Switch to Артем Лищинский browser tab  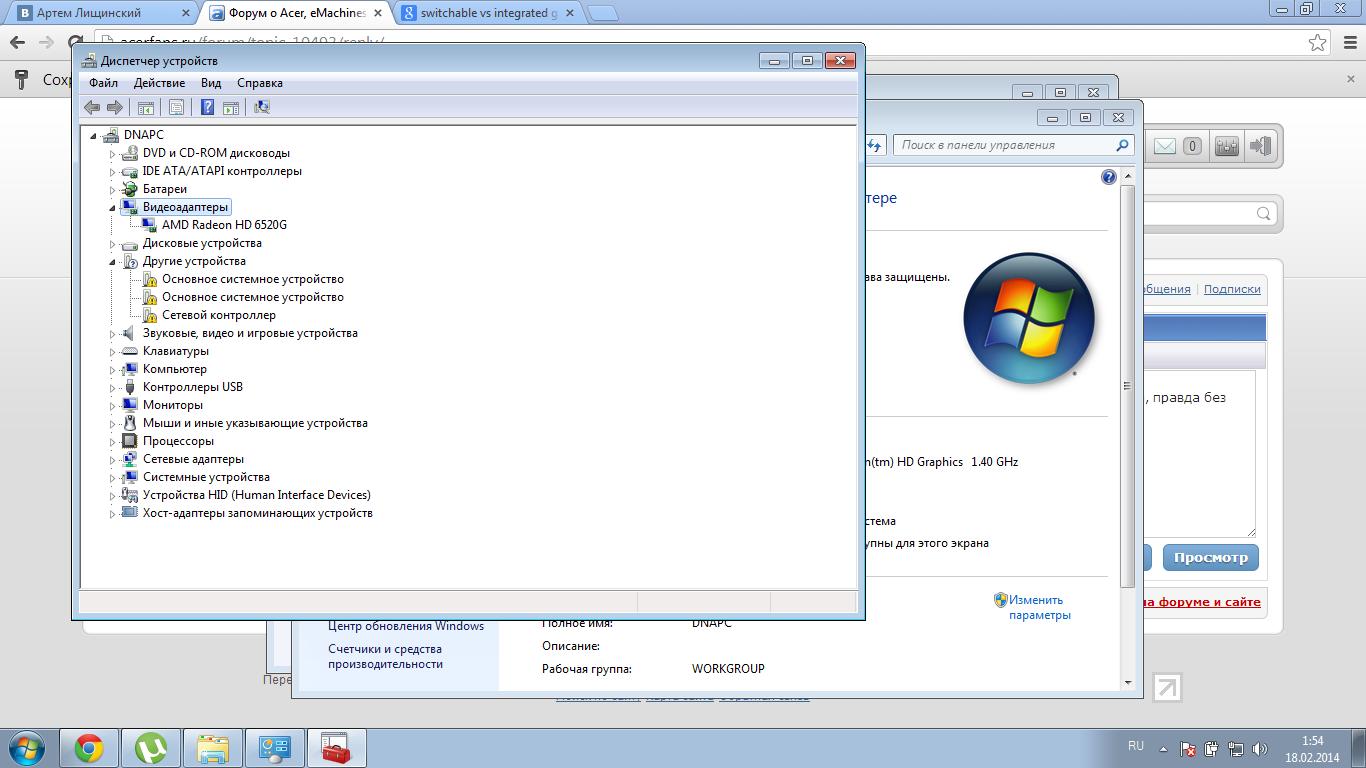coord(100,13)
